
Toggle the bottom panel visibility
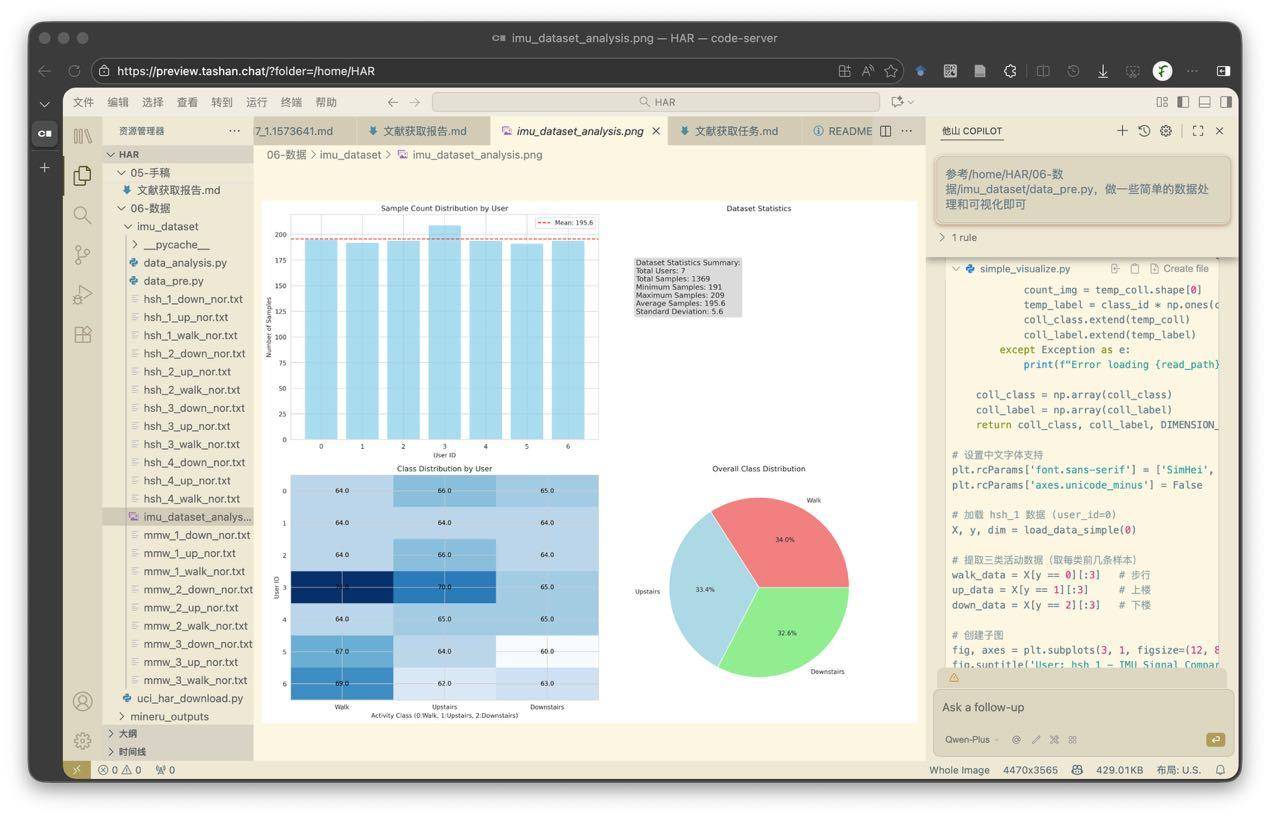click(1205, 102)
